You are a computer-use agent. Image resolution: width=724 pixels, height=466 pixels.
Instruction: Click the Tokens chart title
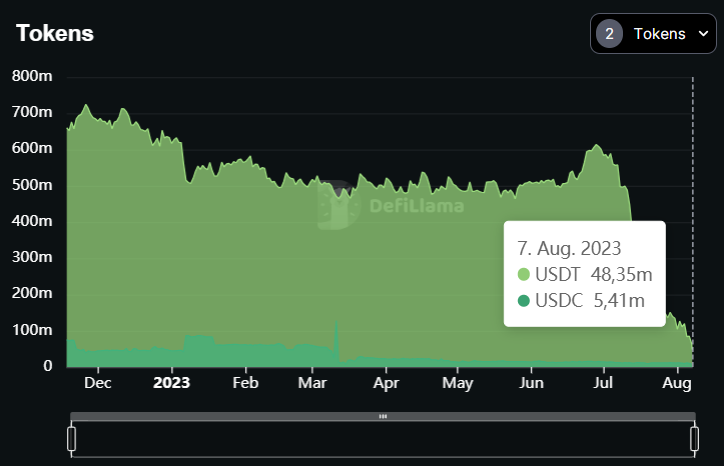click(x=54, y=33)
